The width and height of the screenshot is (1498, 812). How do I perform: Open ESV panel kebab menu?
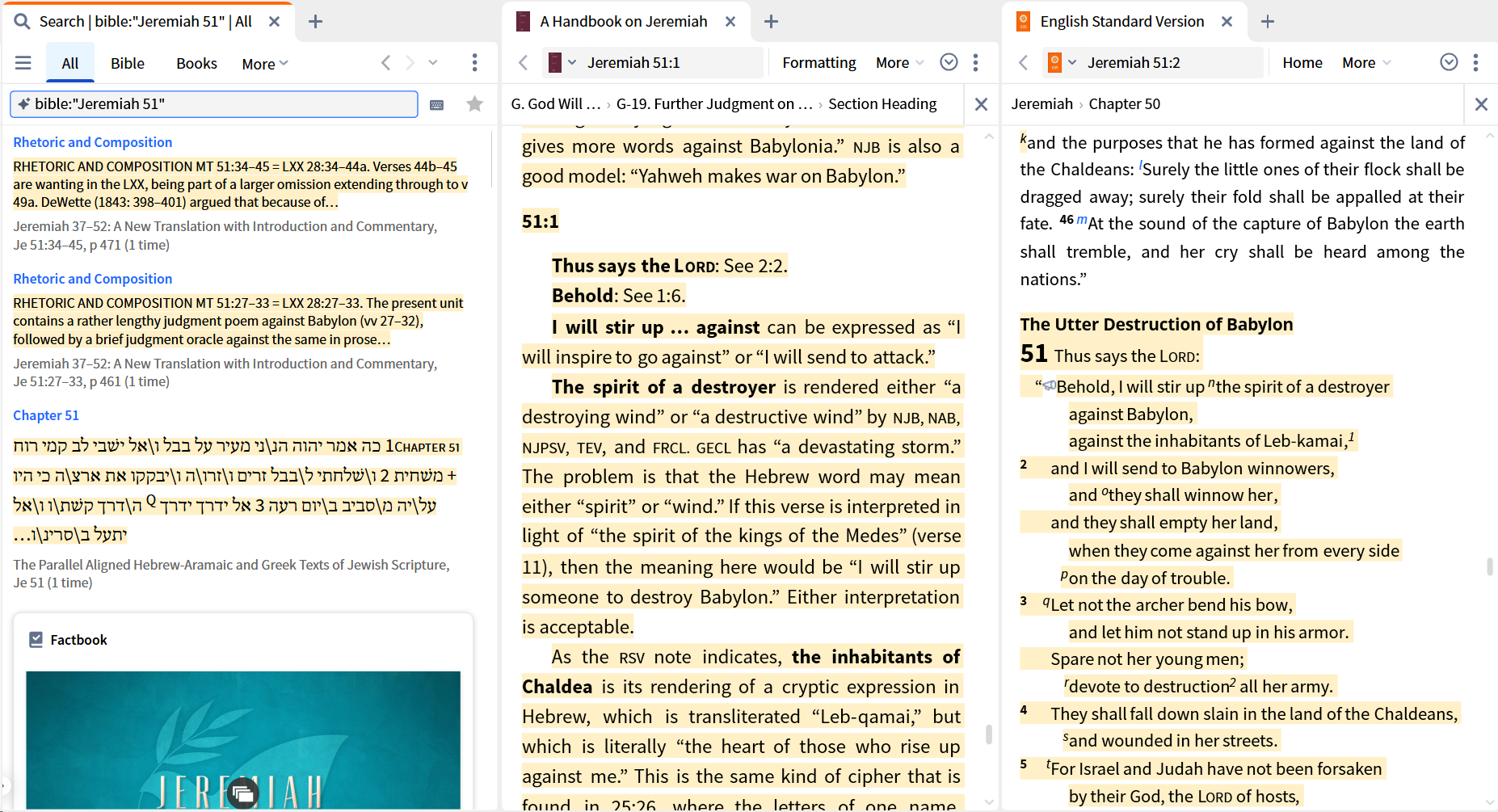tap(1476, 62)
